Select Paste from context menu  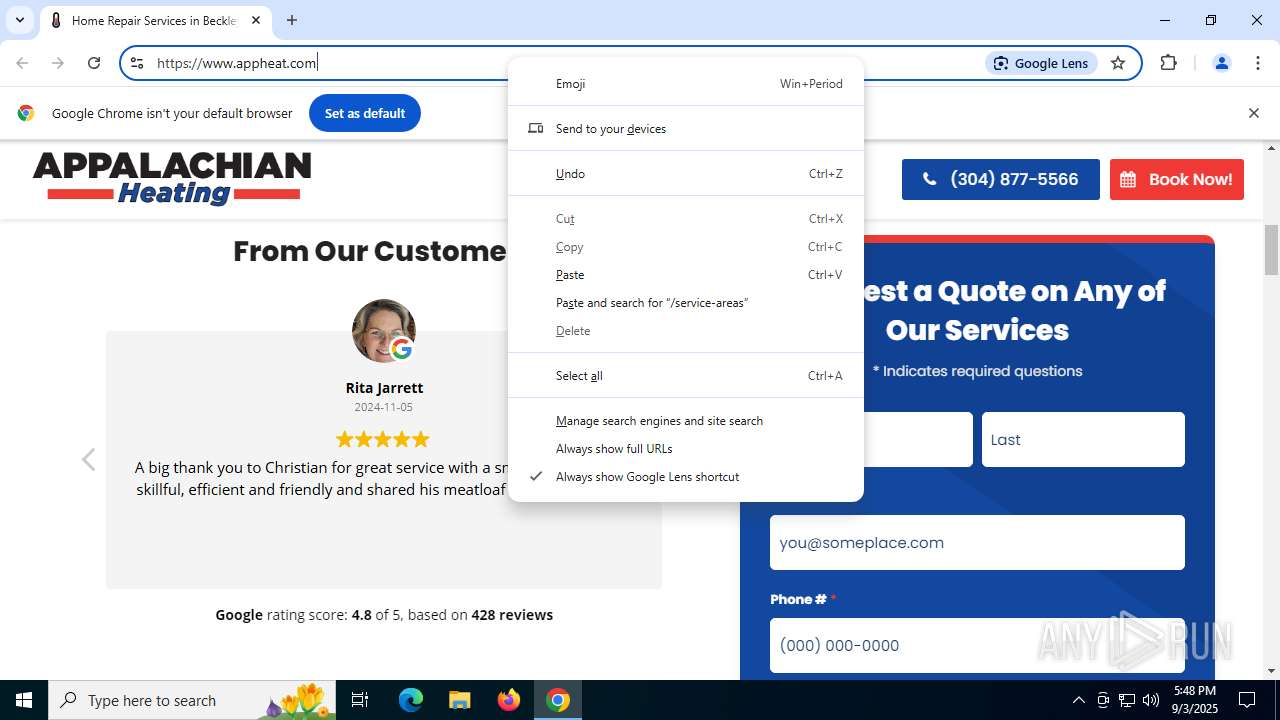coord(686,275)
